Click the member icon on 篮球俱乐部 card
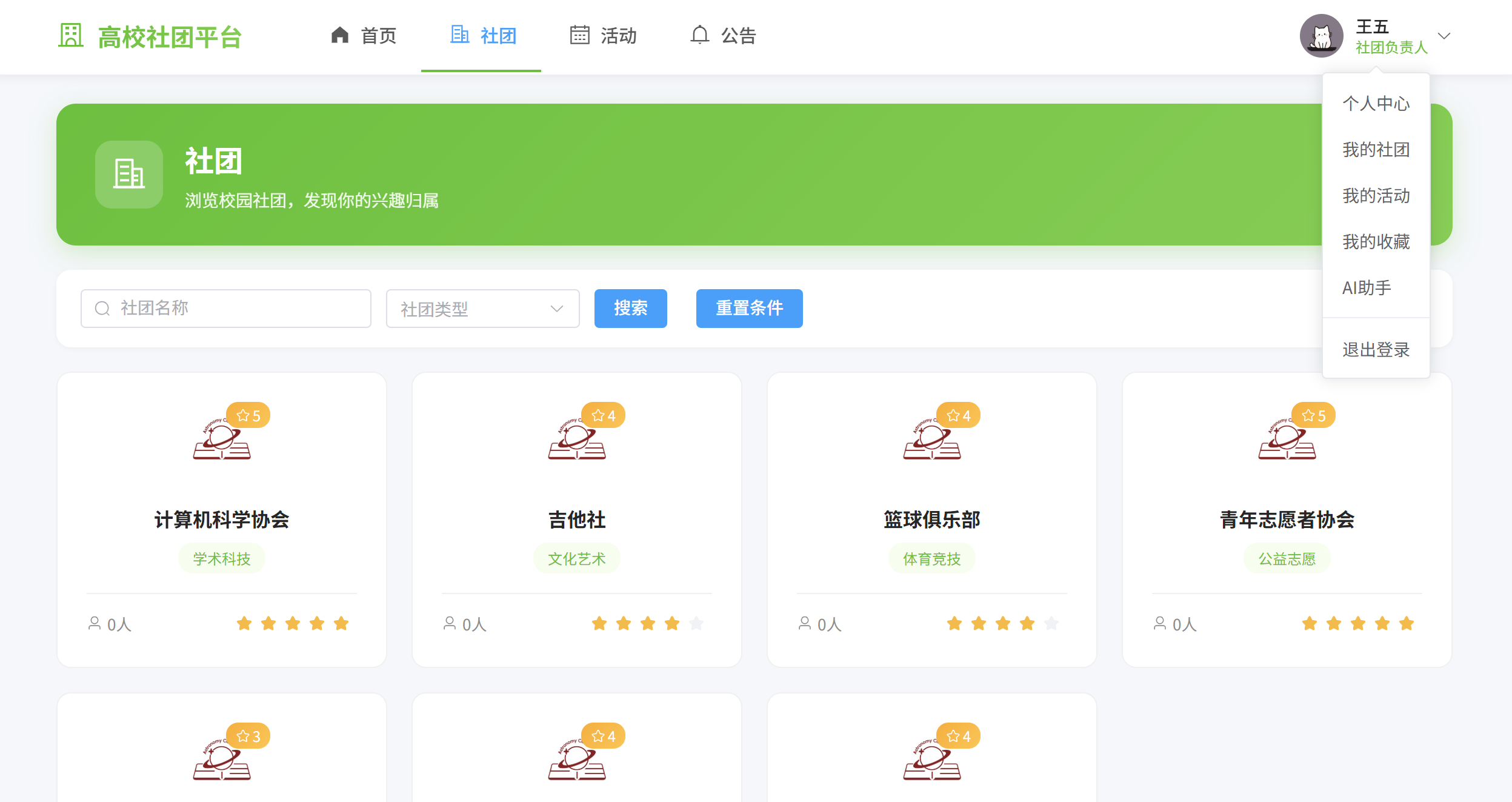 pos(805,623)
